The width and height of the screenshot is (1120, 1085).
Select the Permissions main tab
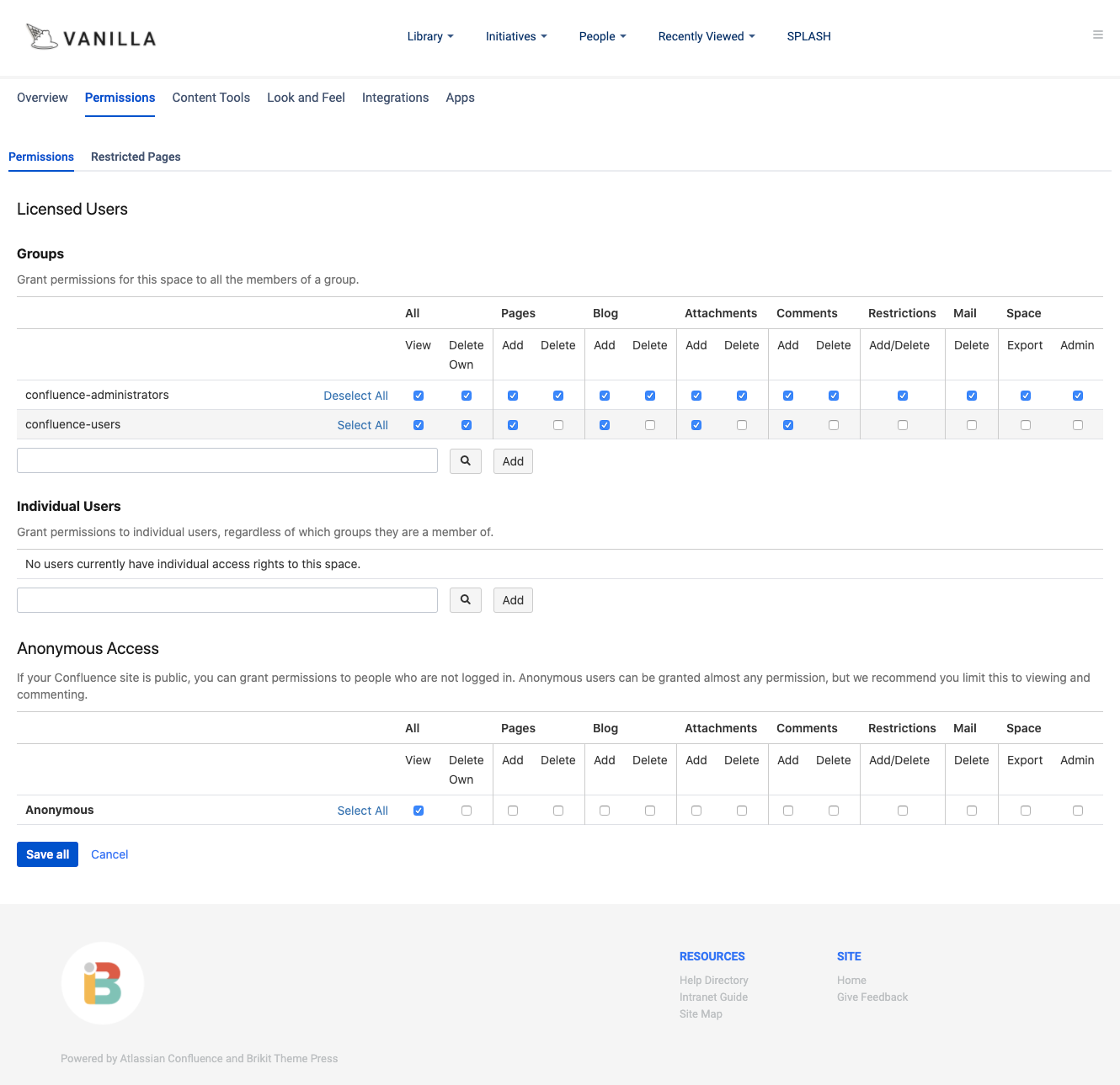coord(120,98)
